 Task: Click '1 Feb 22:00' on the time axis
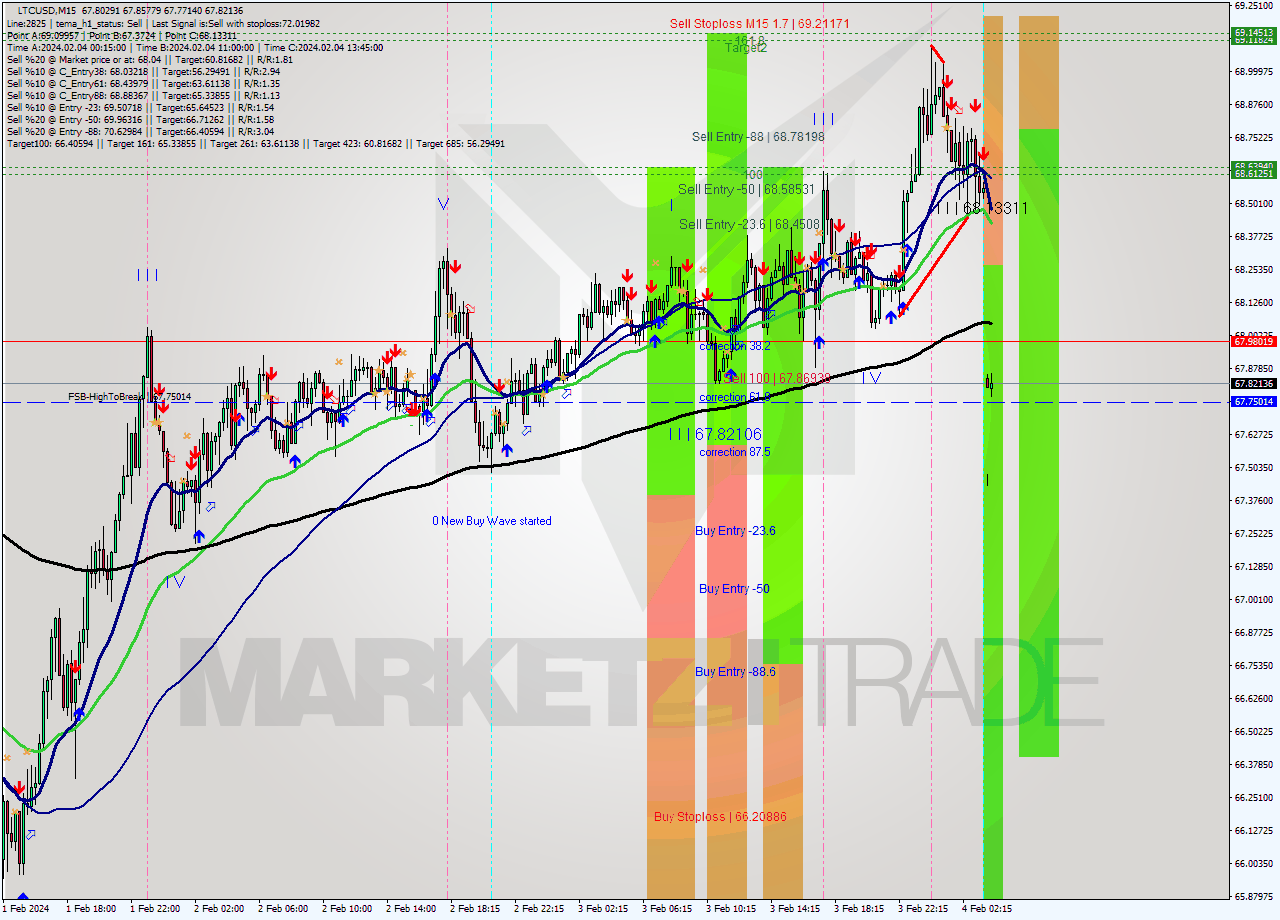click(155, 909)
